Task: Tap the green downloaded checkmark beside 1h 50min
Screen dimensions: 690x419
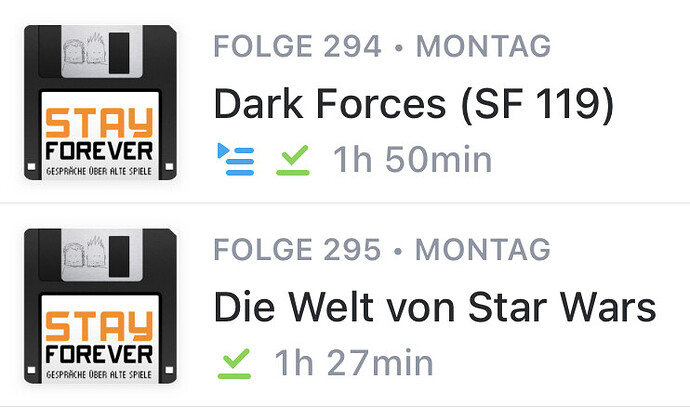Action: coord(293,160)
